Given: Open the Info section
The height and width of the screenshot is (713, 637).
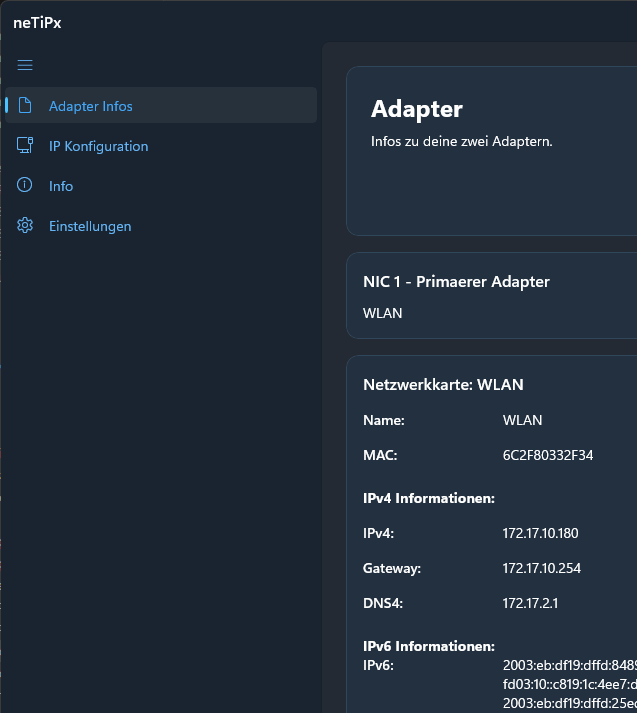Looking at the screenshot, I should 161,186.
